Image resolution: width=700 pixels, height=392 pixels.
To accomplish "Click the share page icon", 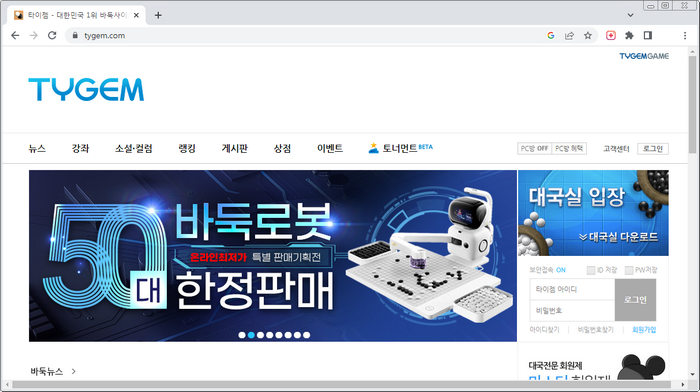I will click(569, 35).
